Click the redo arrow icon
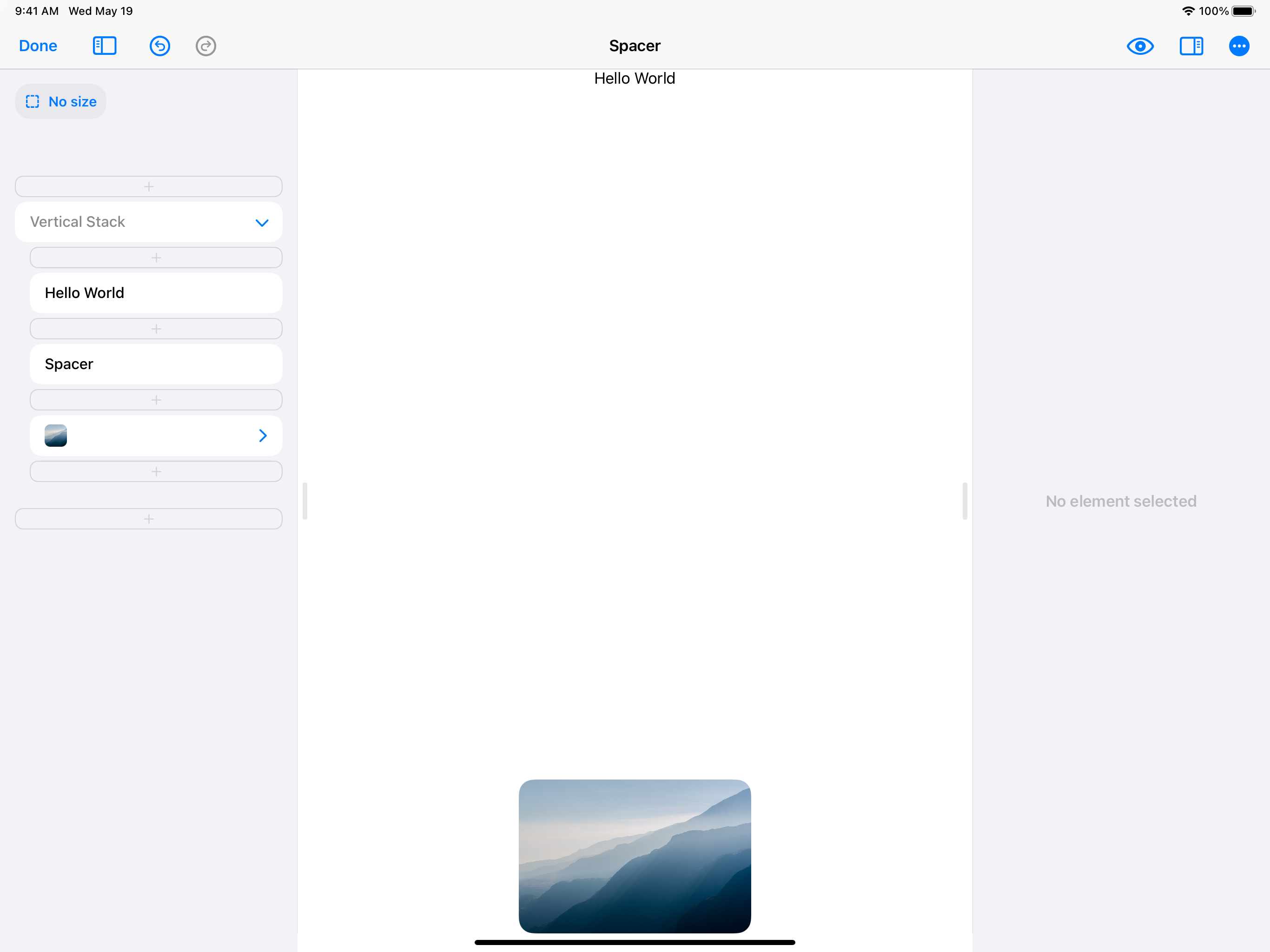This screenshot has width=1270, height=952. [205, 46]
